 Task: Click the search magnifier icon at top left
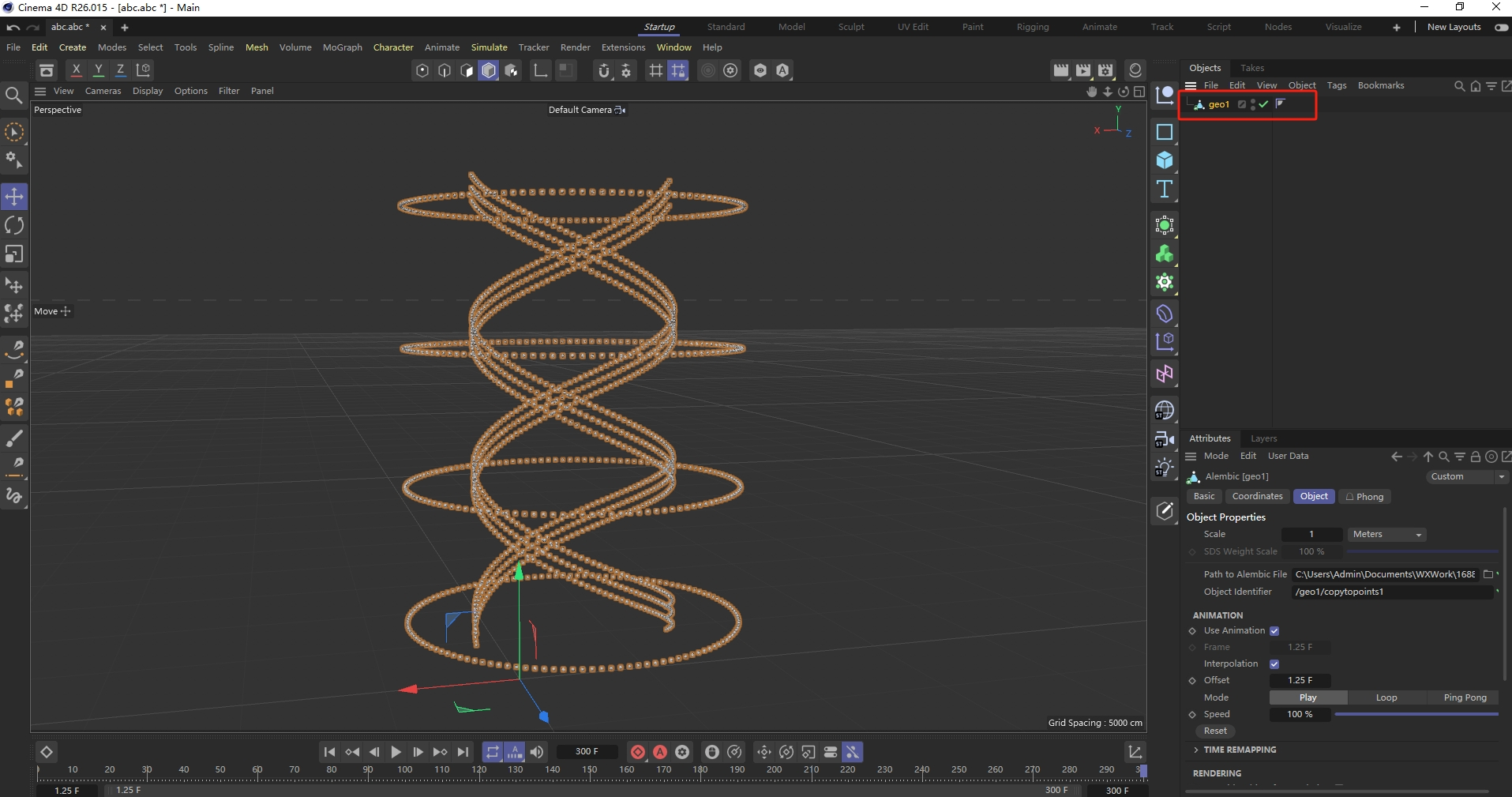13,96
